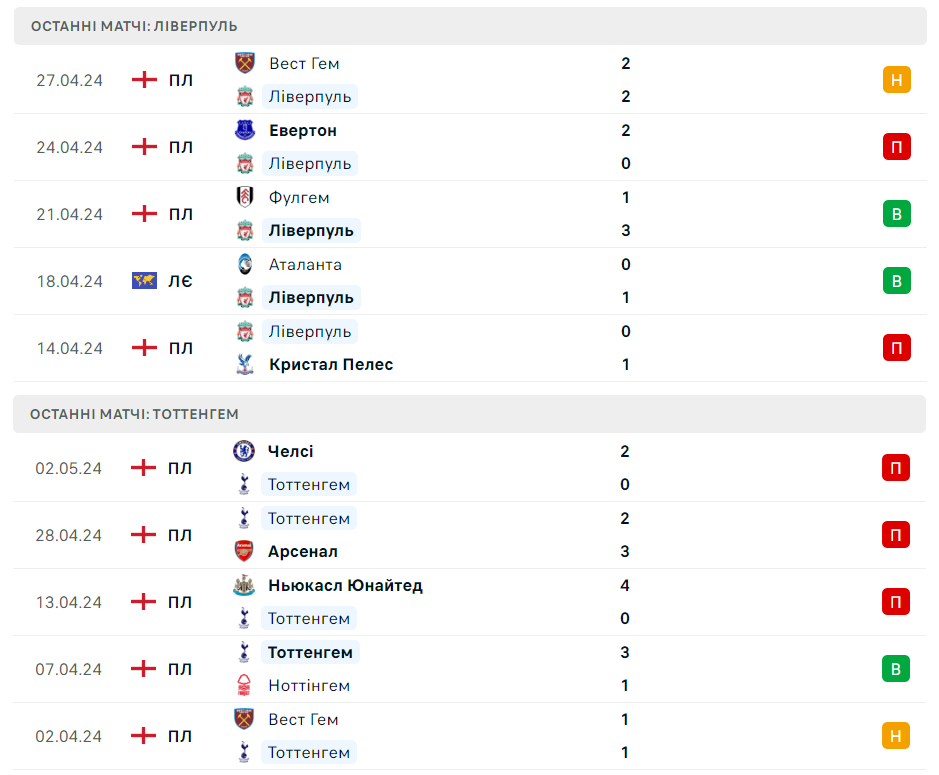Viewport: 939px width, 775px height.
Task: Open the Арсенал team link
Action: 302,551
